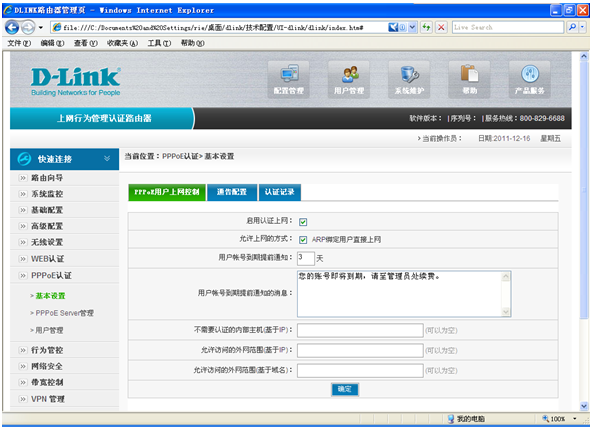The image size is (593, 431).
Task: Click the 日期:2011-12-16 text
Action: pos(504,139)
